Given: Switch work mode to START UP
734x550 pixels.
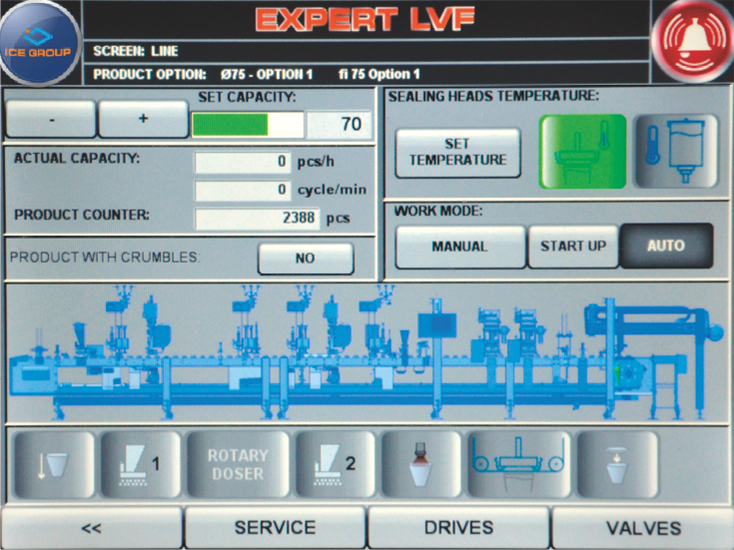Looking at the screenshot, I should pos(573,247).
